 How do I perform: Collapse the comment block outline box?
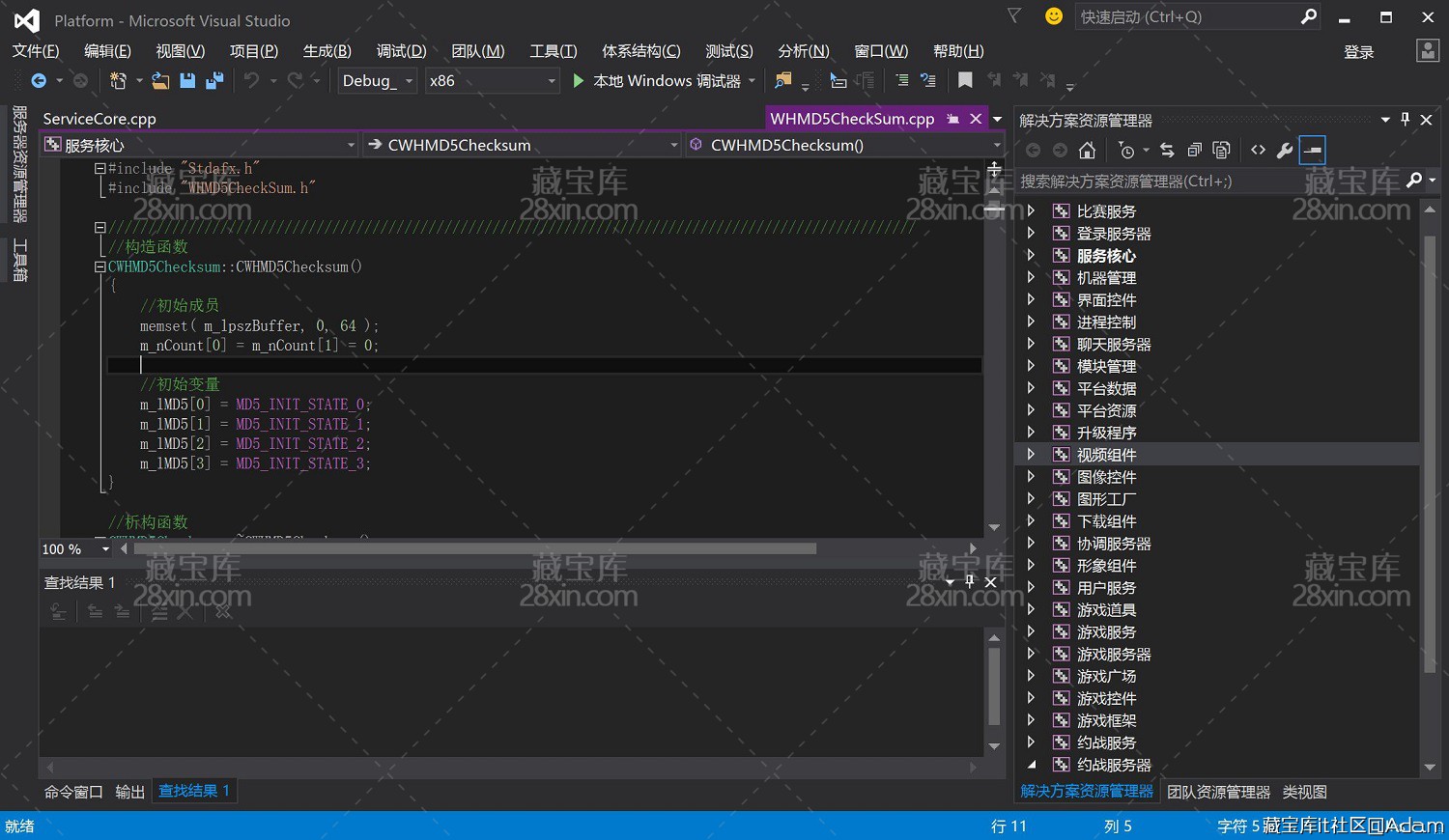(x=99, y=227)
